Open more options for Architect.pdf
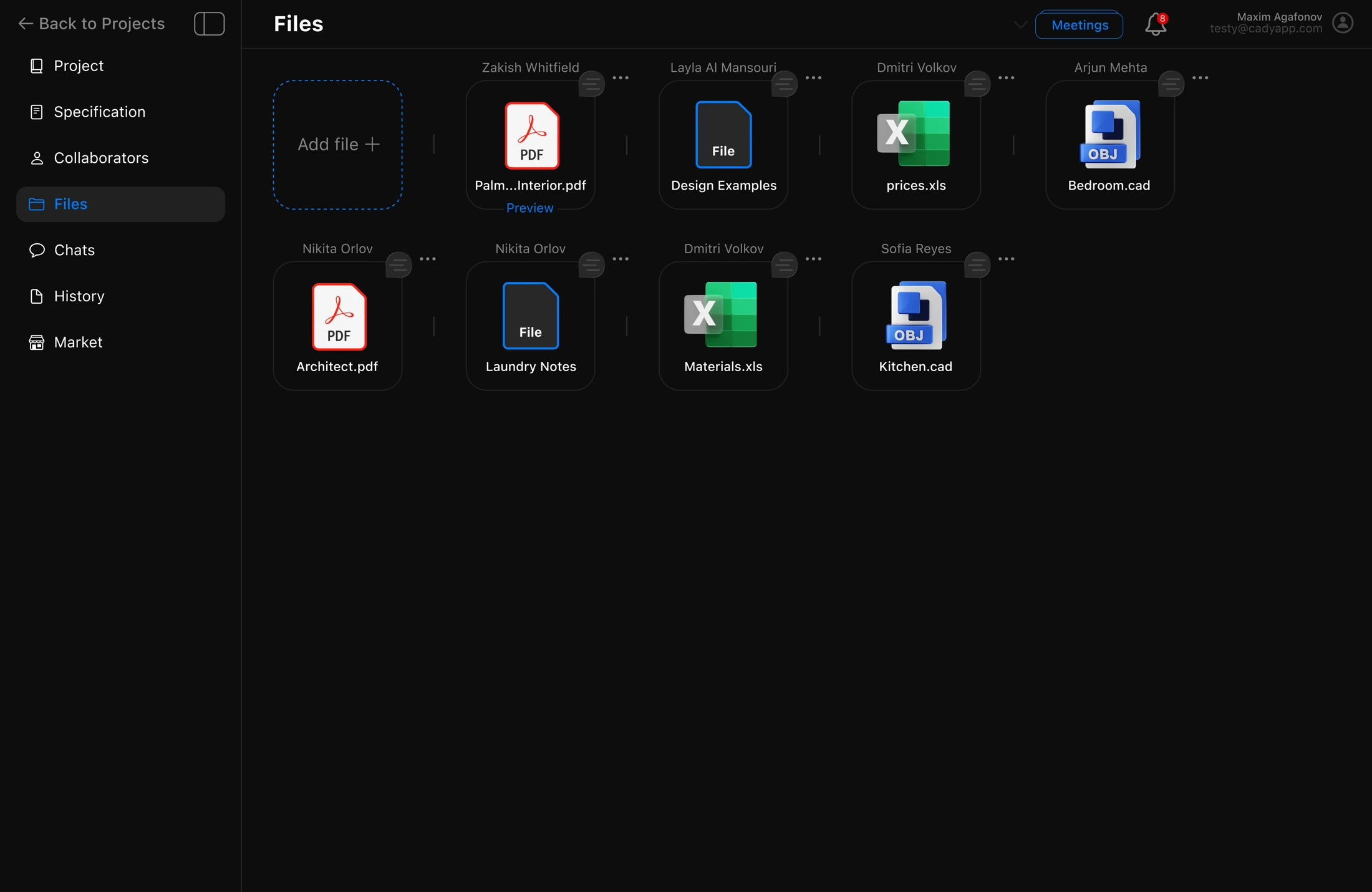 pyautogui.click(x=427, y=259)
